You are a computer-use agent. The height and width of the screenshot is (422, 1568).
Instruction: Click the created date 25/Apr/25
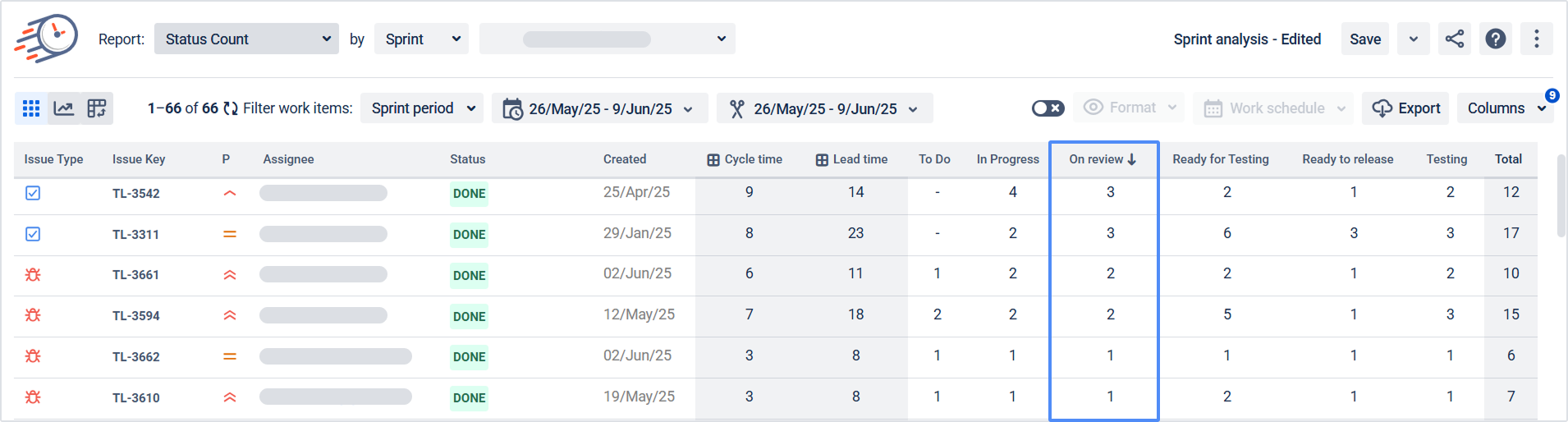click(x=636, y=192)
